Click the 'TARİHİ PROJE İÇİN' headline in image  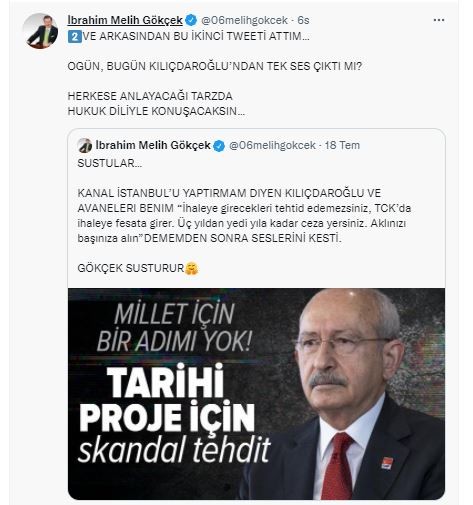[167, 399]
